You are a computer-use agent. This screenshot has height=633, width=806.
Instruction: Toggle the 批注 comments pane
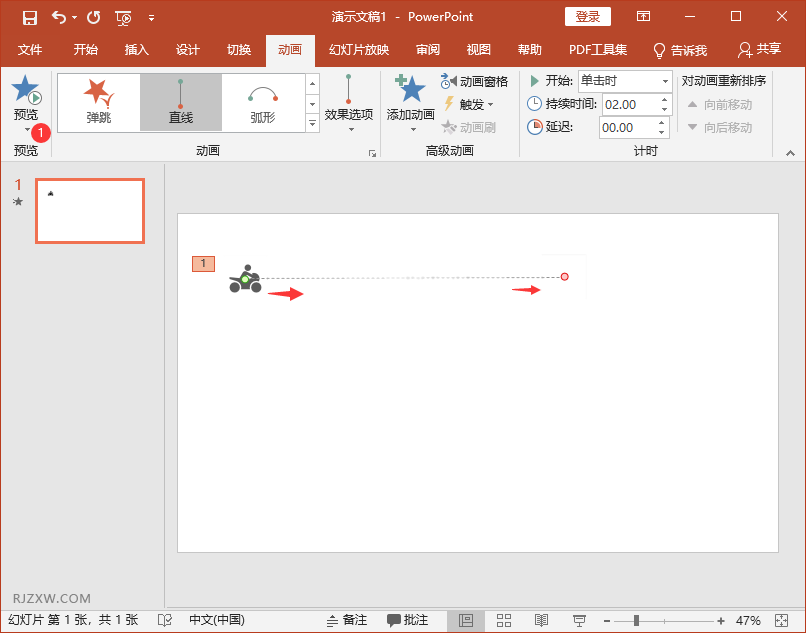click(408, 620)
